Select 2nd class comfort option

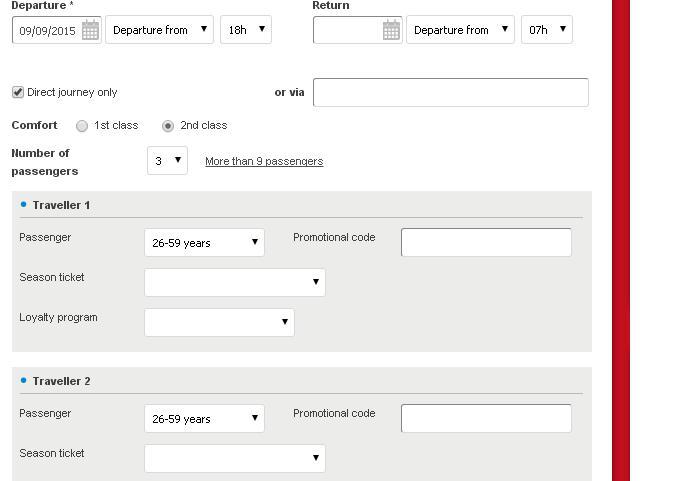click(x=168, y=126)
